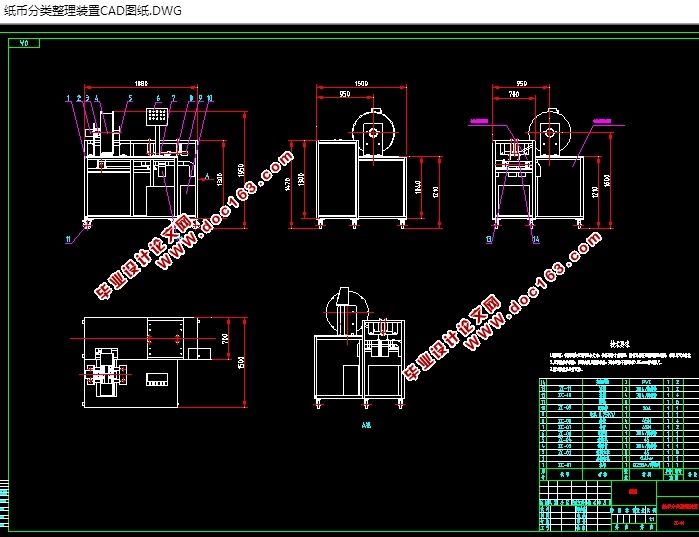Screen dimensions: 699x537
Task: Select part callout number 14
Action: click(x=536, y=239)
